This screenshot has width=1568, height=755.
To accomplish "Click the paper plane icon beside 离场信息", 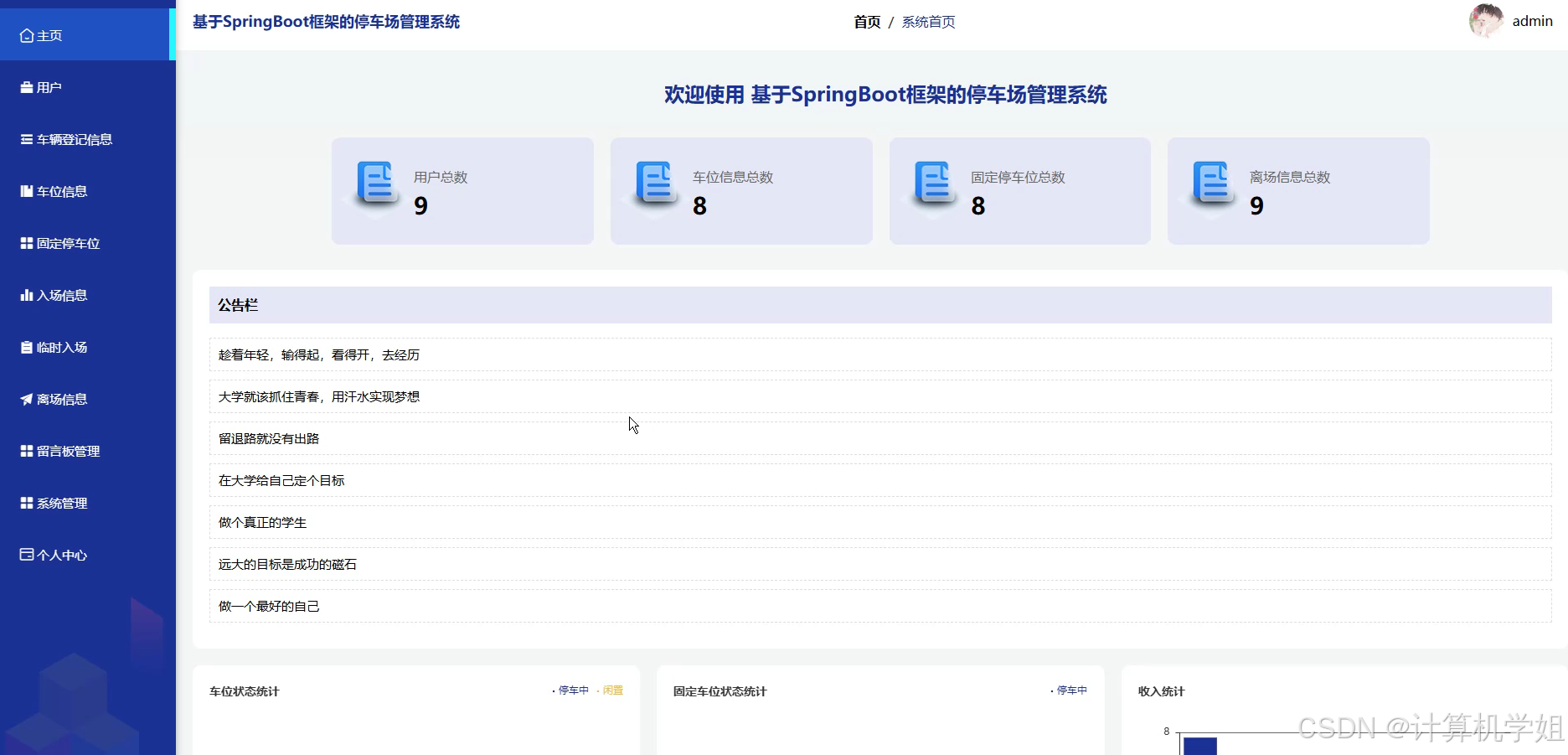I will tap(27, 399).
